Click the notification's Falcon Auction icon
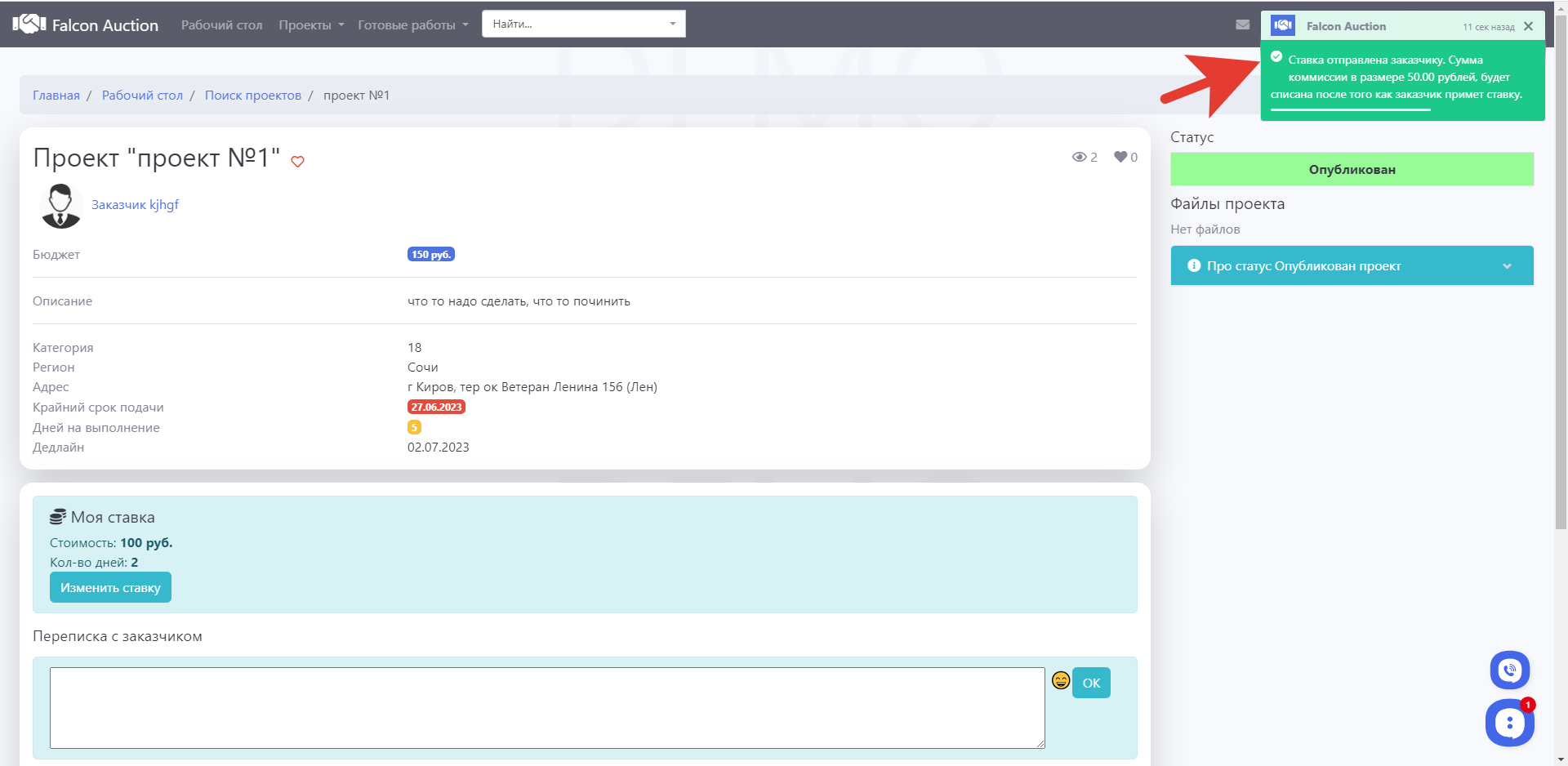 click(x=1283, y=26)
